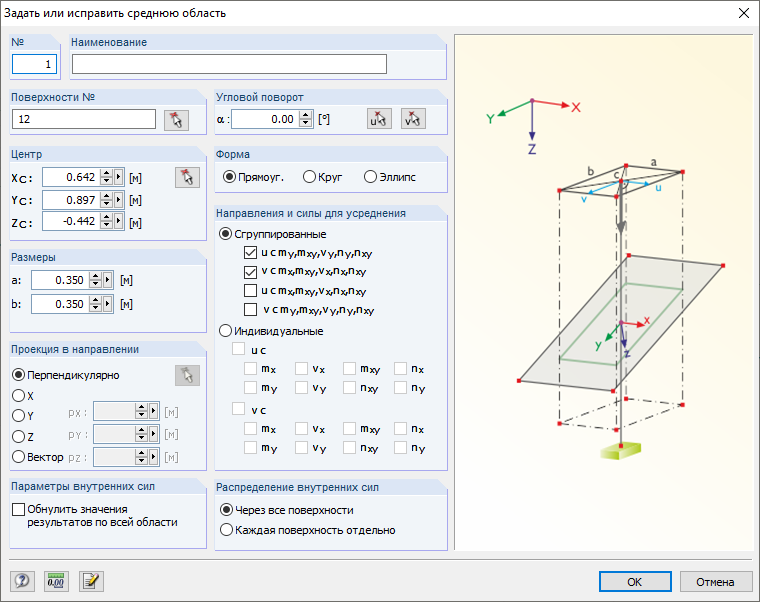
Task: Open the arrow menu beside Zc field
Action: [119, 222]
